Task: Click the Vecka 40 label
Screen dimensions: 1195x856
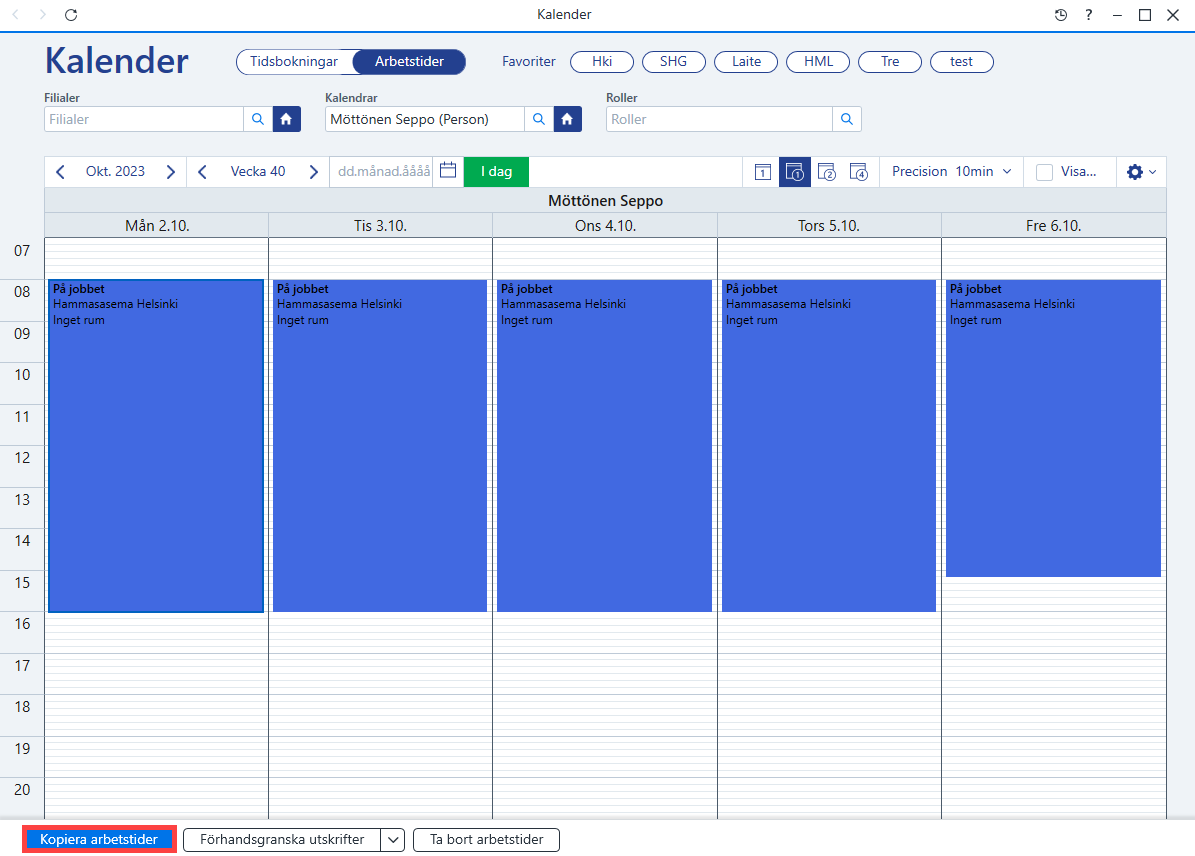Action: [258, 172]
